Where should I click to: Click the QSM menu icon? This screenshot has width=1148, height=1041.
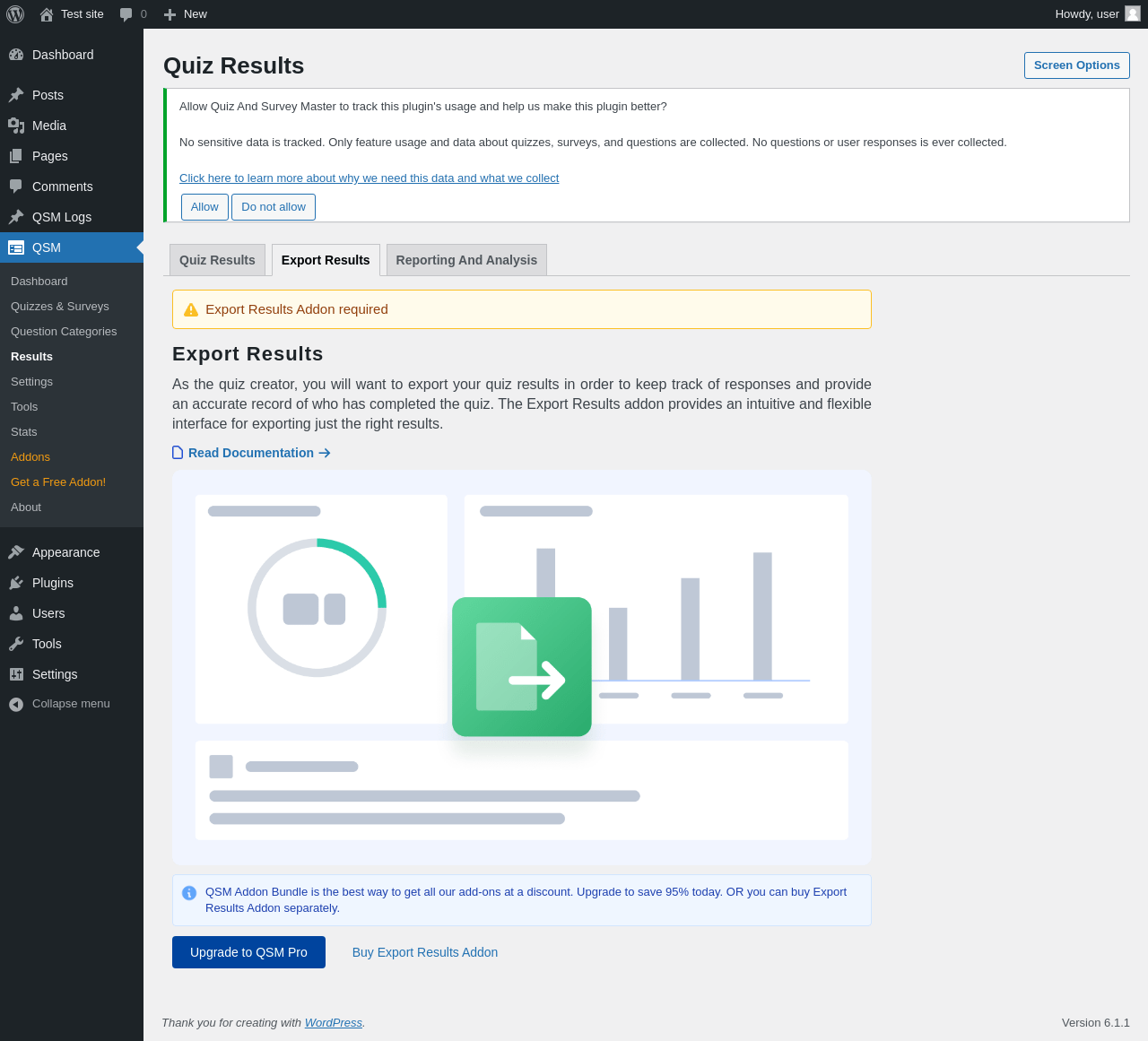tap(16, 247)
